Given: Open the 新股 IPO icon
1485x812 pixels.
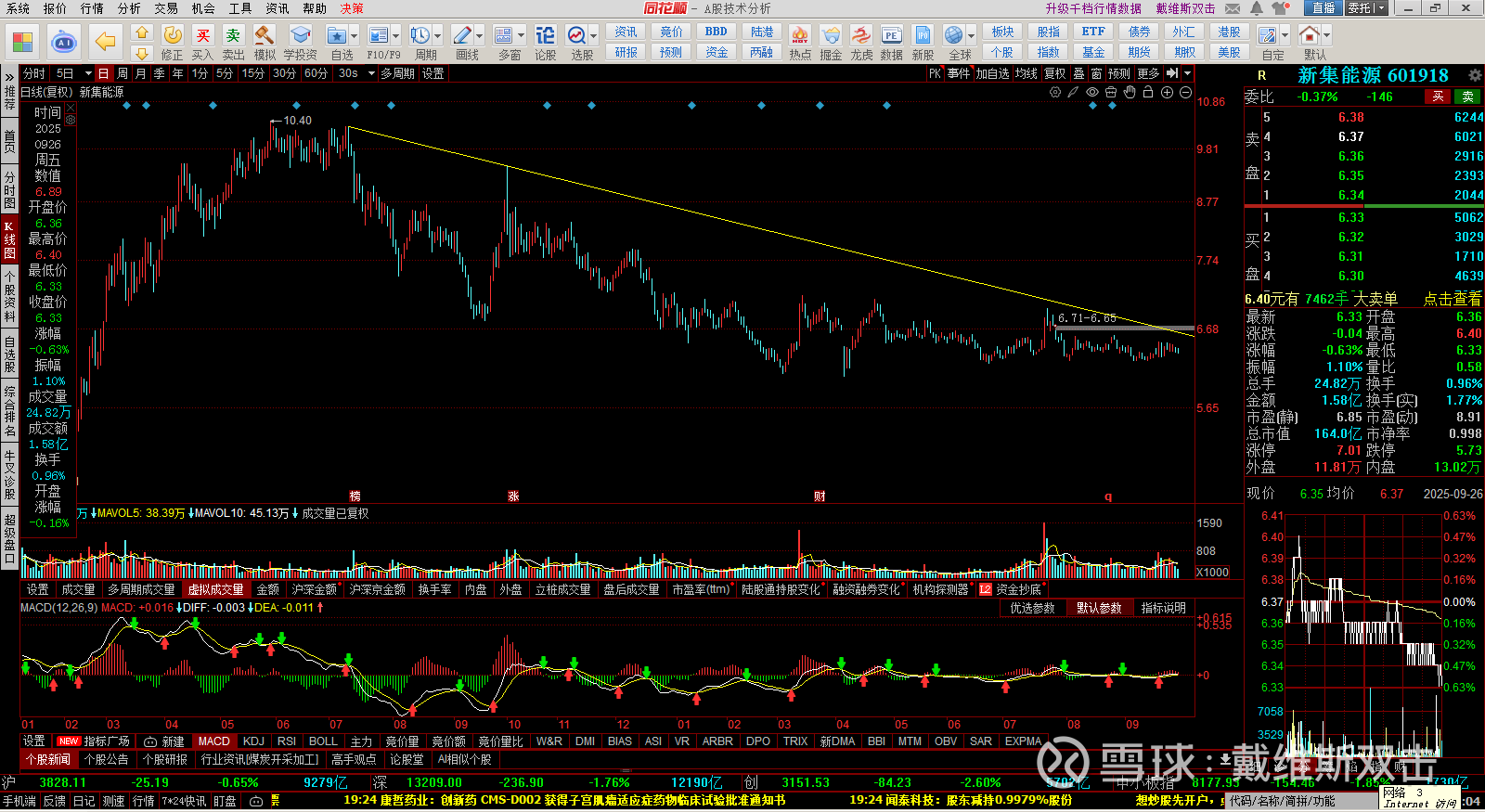Looking at the screenshot, I should coord(923,35).
